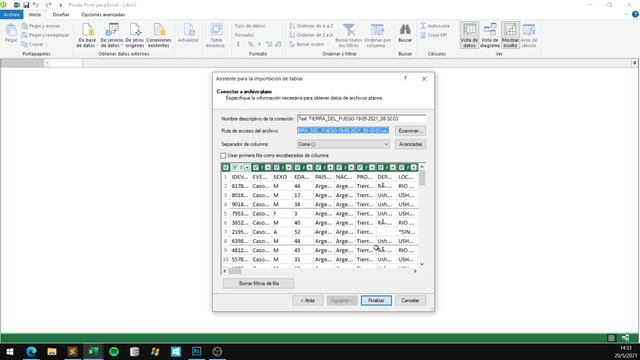The image size is (640, 360).
Task: Enable Usar primera fila como encabezados
Action: pyautogui.click(x=223, y=156)
